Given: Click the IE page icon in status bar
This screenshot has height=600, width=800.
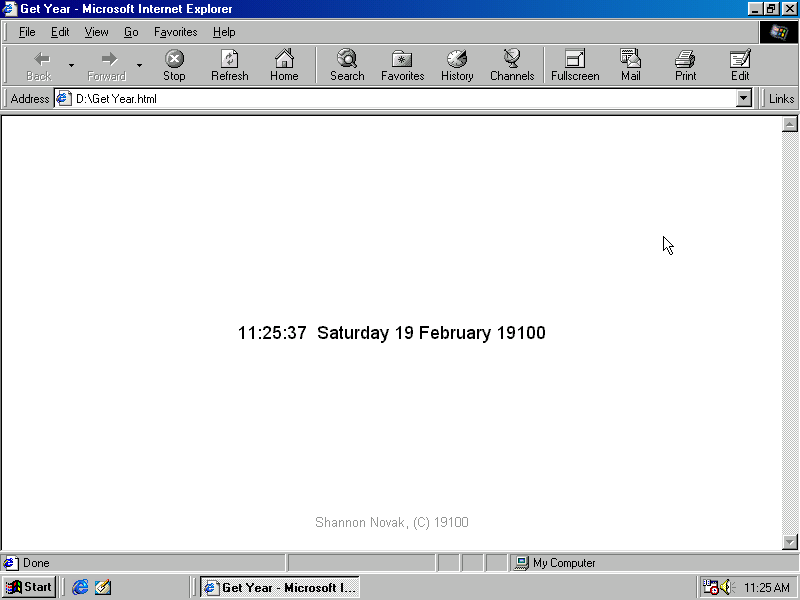Looking at the screenshot, I should (10, 563).
